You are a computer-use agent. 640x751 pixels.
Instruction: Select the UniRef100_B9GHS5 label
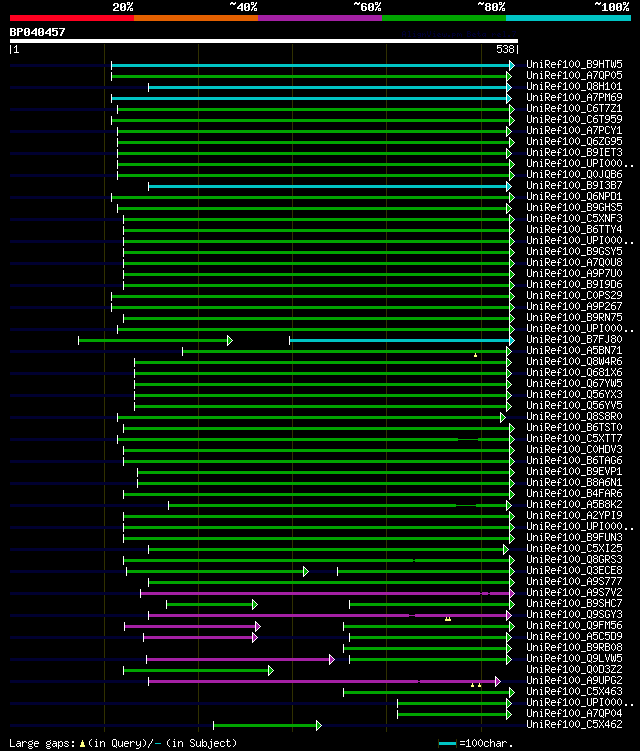tap(574, 208)
